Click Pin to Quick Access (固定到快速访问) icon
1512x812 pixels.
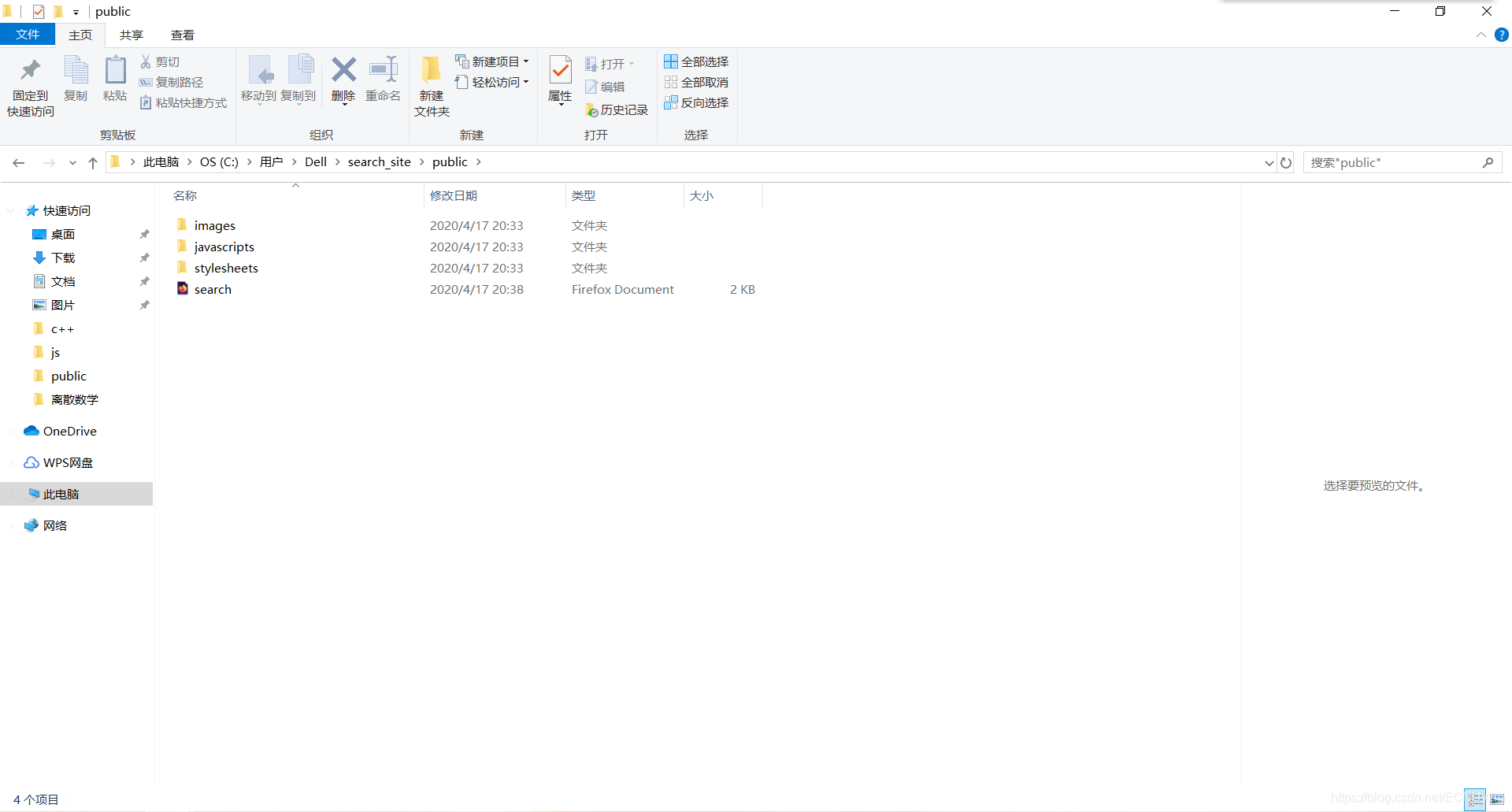pos(31,71)
